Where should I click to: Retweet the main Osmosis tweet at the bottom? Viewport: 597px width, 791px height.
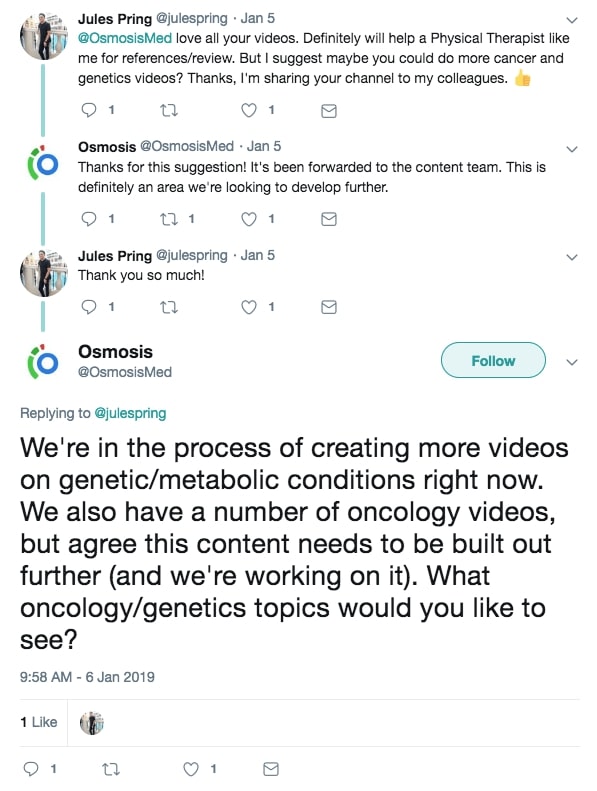tap(111, 769)
